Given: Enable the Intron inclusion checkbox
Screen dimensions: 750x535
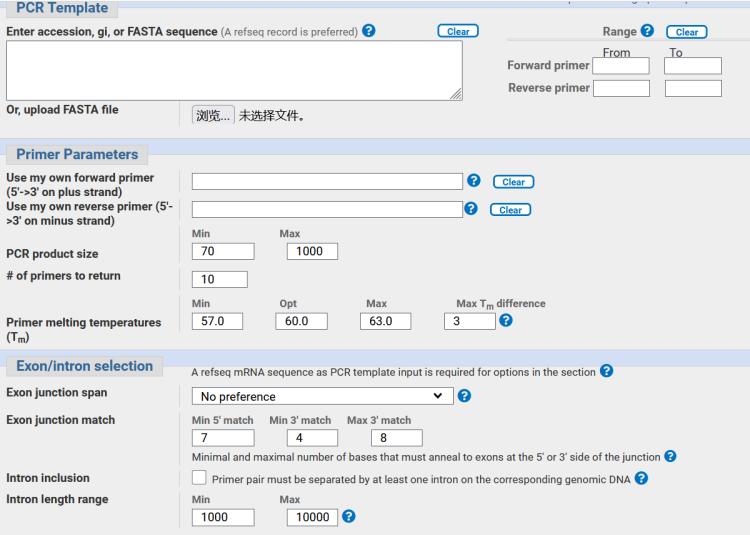Looking at the screenshot, I should pyautogui.click(x=200, y=479).
